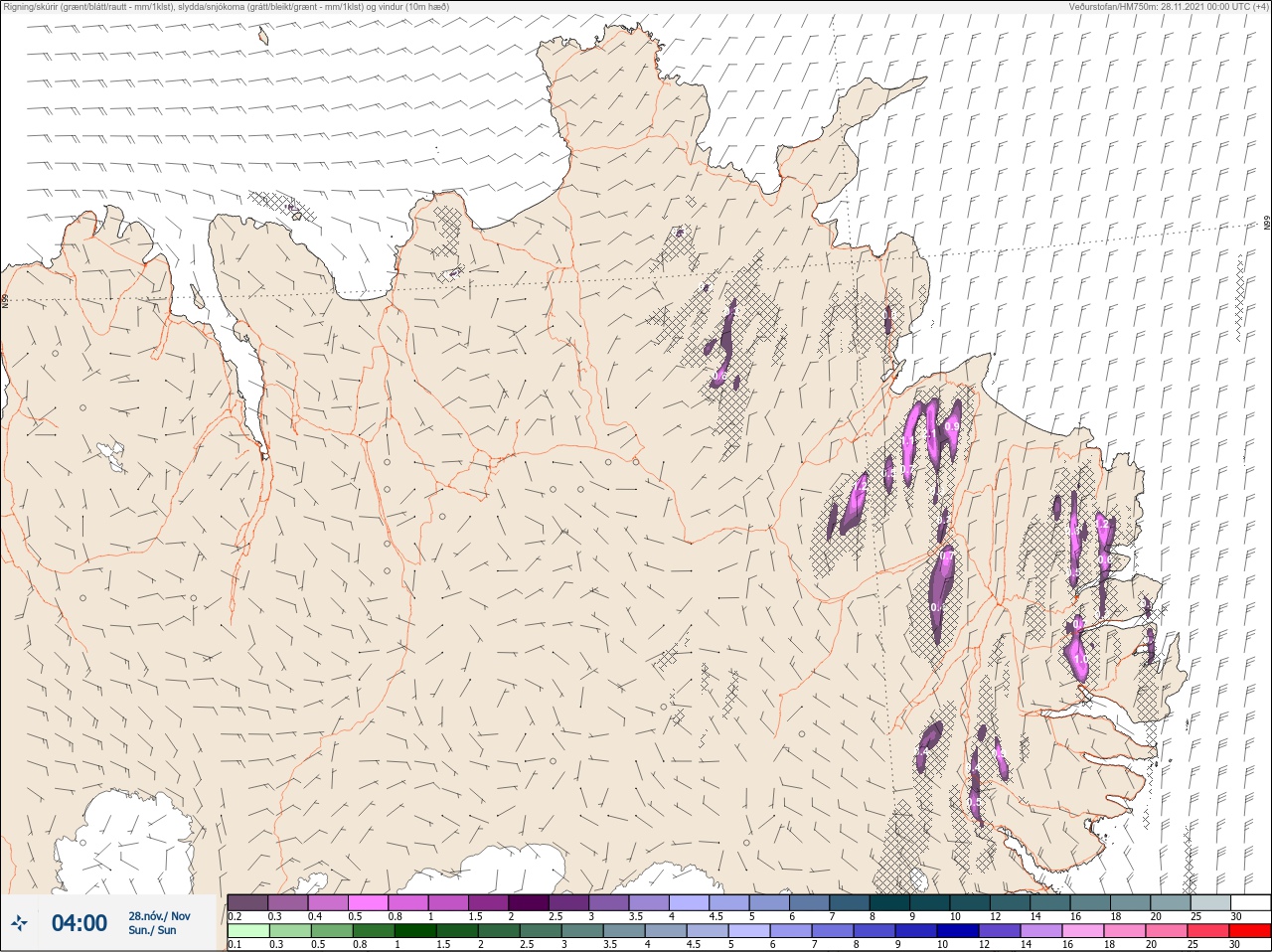Screen dimensions: 1272x952
Task: Click the 04:00 forecast time label
Action: point(79,923)
